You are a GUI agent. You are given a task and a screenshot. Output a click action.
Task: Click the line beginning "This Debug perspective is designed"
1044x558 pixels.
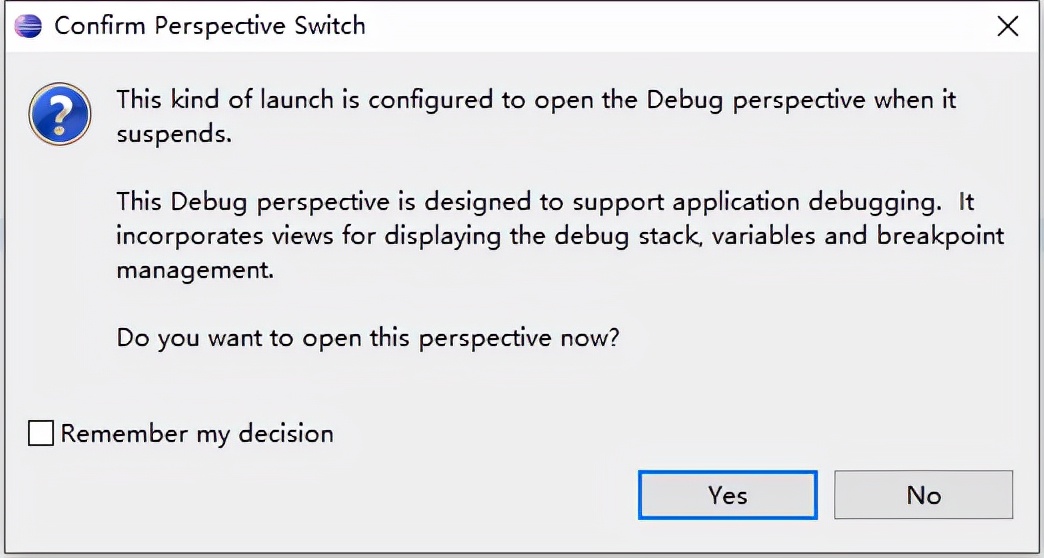tap(545, 202)
